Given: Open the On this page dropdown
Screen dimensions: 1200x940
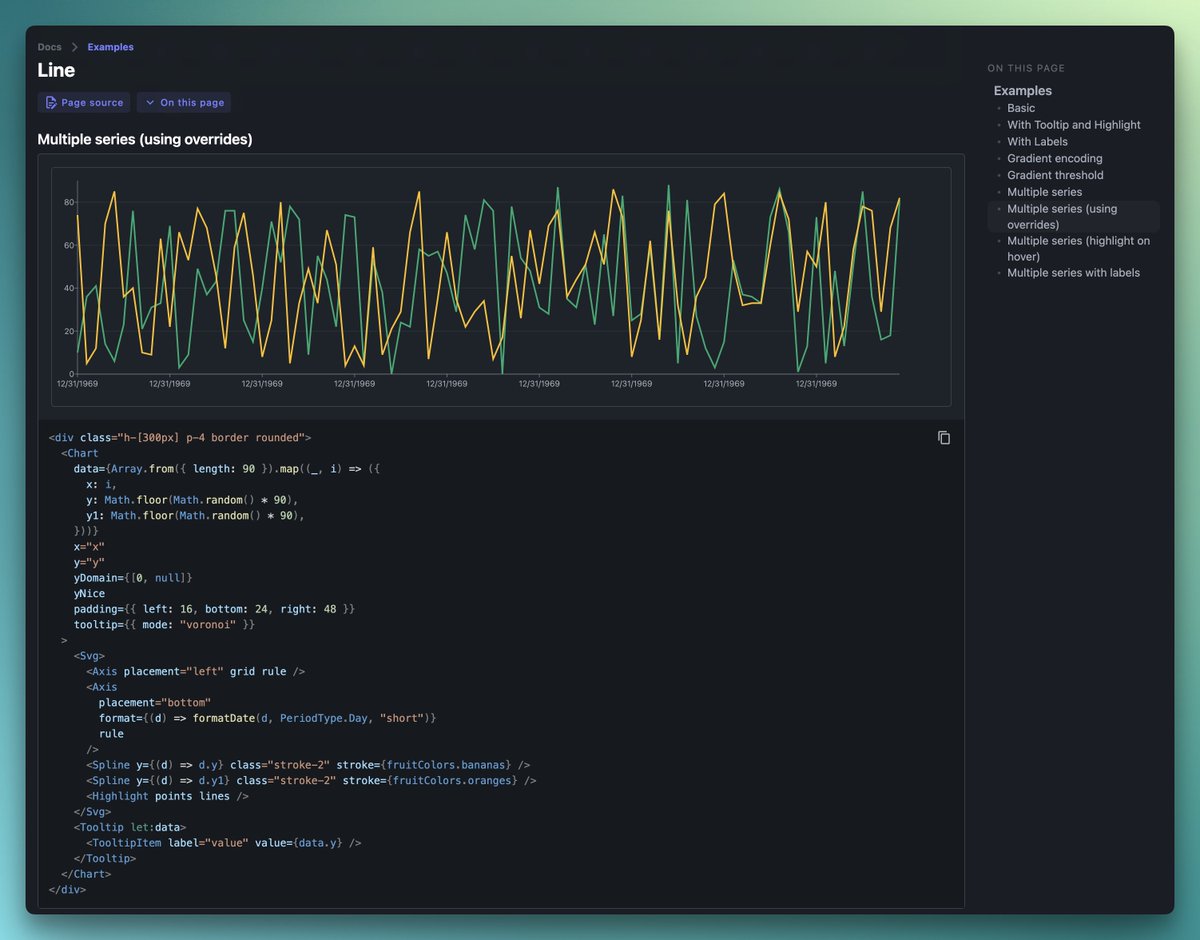Looking at the screenshot, I should point(184,102).
